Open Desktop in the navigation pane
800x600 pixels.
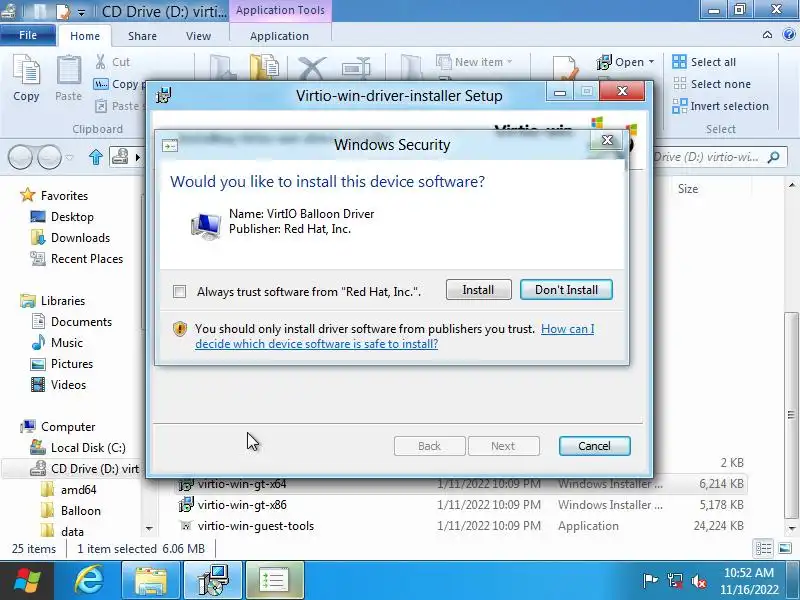click(x=62, y=217)
